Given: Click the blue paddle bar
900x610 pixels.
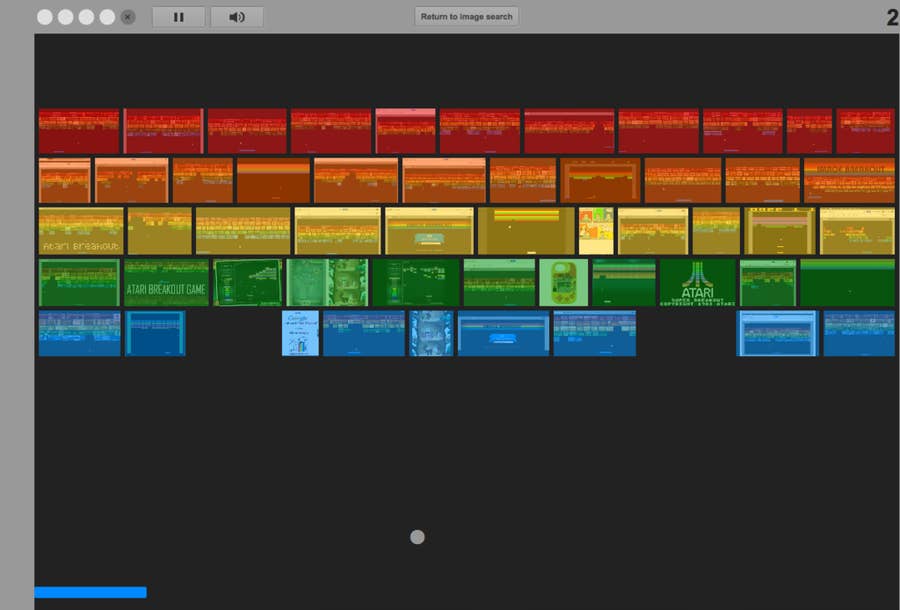Looking at the screenshot, I should pos(90,592).
